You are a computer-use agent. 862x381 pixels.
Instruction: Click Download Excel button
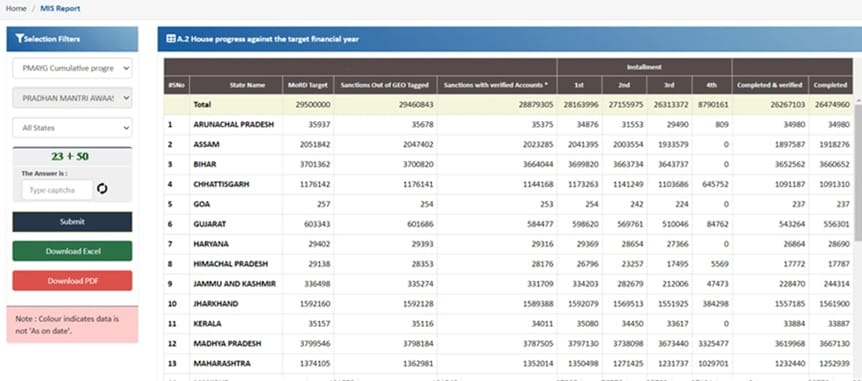click(72, 251)
